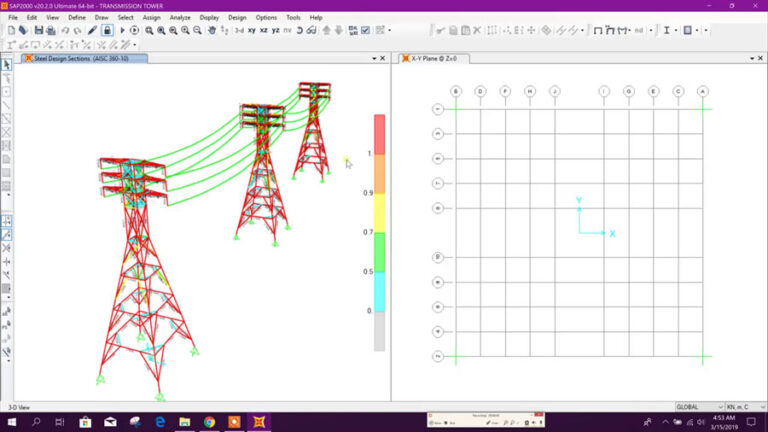Click the Undo arrow icon
The height and width of the screenshot is (432, 768).
point(64,30)
